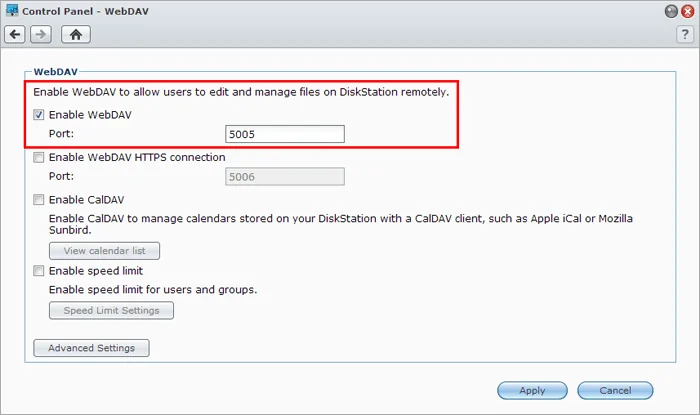Screen dimensions: 700x415
Task: Click the 'Enable CalDAV to manage calendars' description
Action: [x=341, y=224]
